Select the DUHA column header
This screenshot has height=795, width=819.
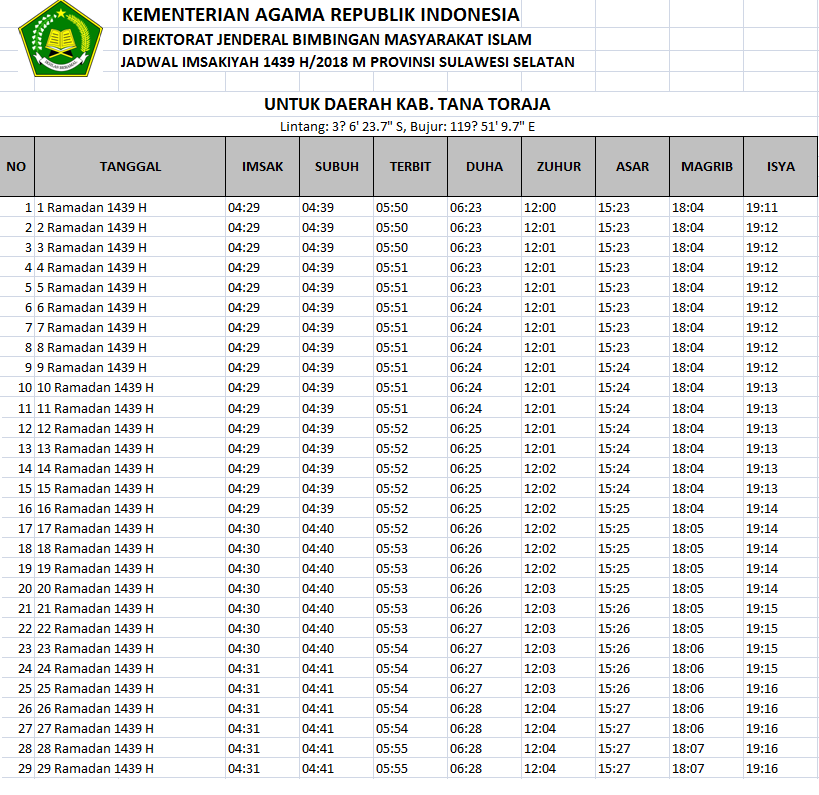coord(484,167)
